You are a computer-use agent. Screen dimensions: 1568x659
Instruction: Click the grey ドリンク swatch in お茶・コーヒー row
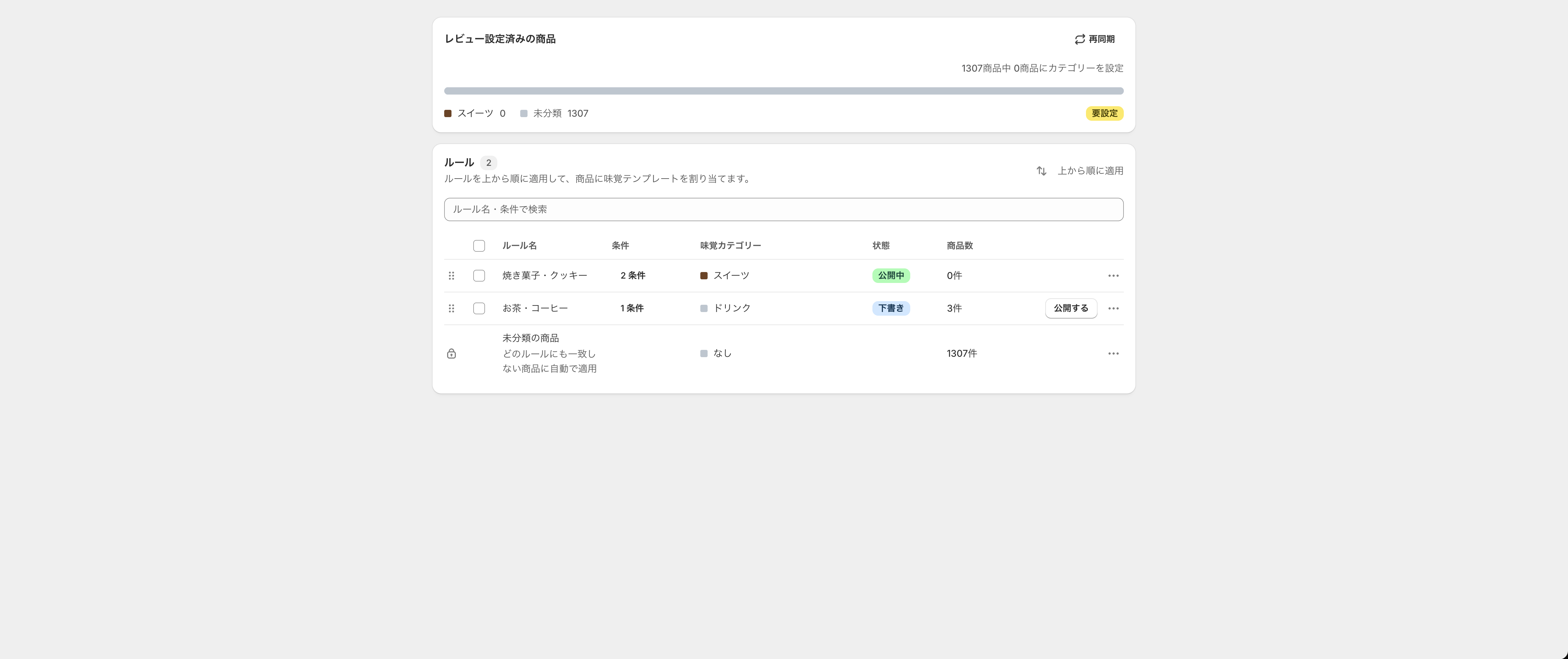tap(704, 308)
